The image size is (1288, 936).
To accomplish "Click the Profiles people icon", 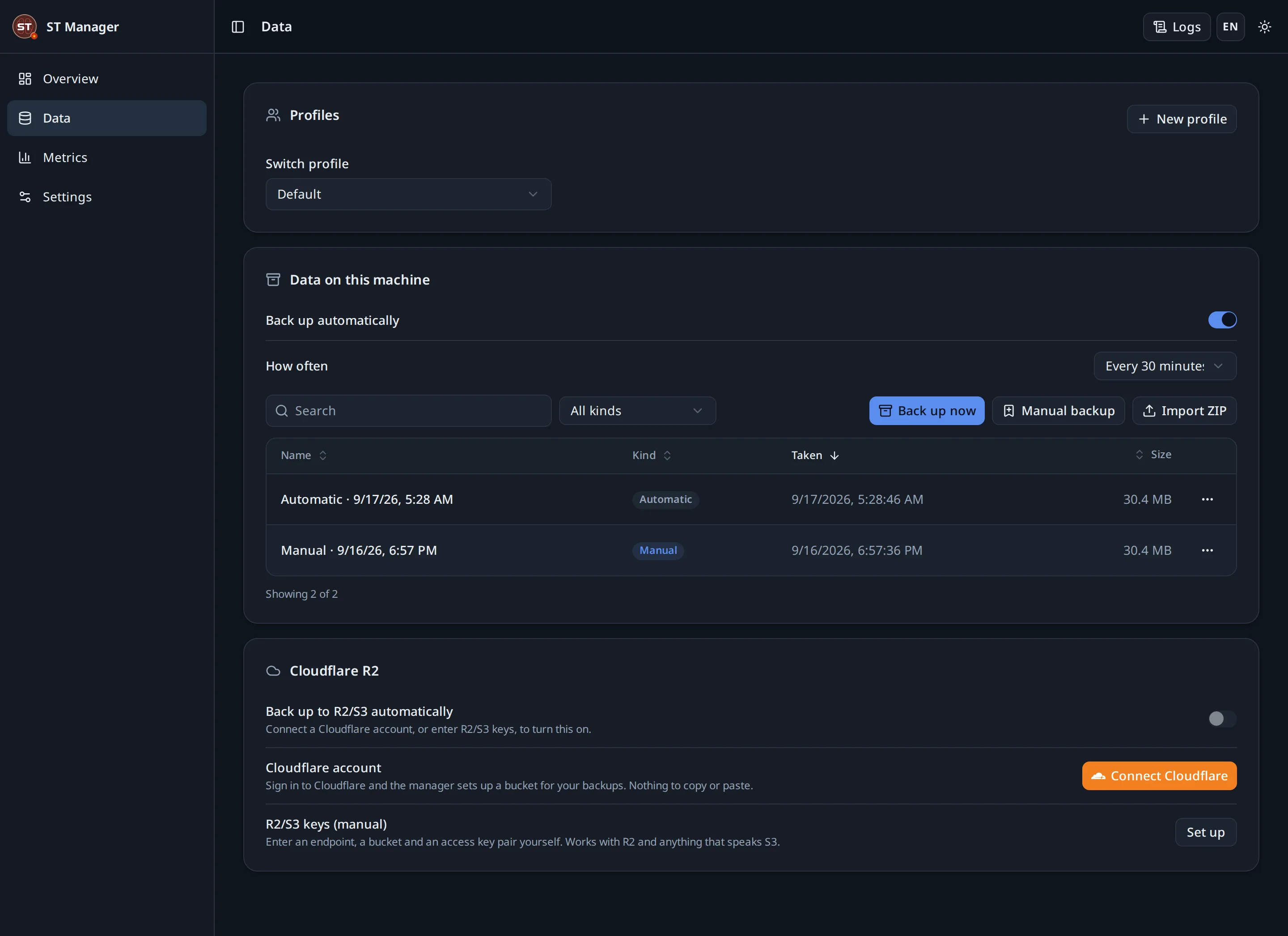I will (x=273, y=115).
